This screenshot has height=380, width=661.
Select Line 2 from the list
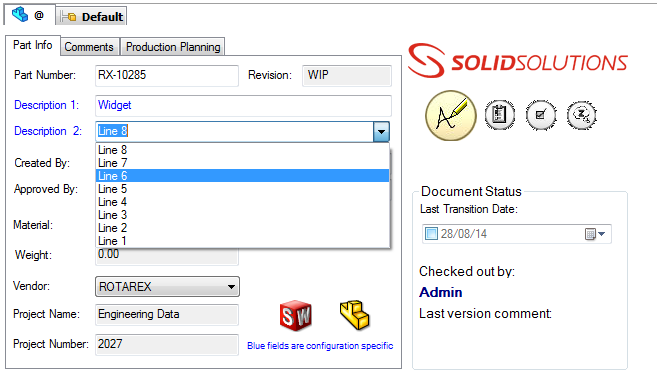(242, 228)
